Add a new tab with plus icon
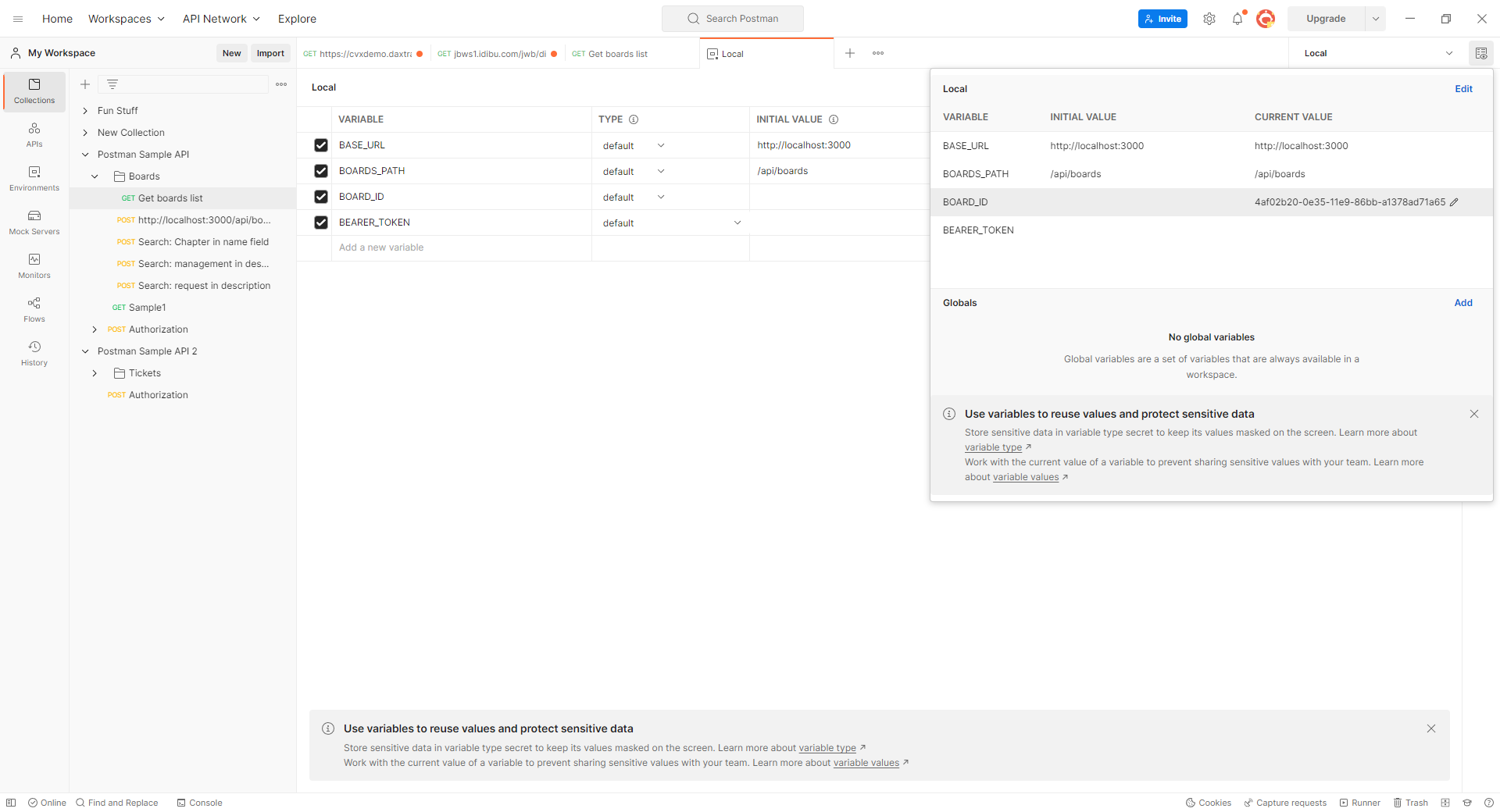1500x812 pixels. pos(850,53)
